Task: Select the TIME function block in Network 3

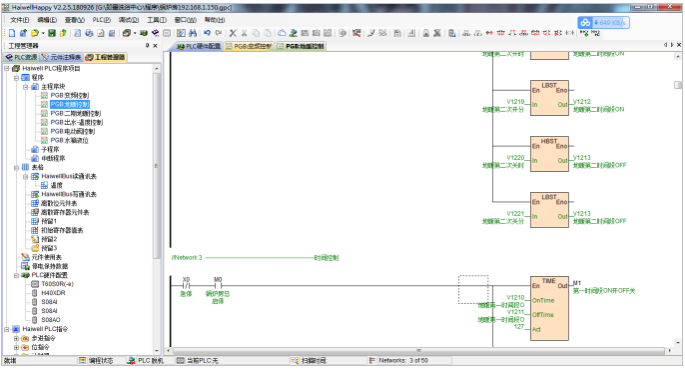Action: click(549, 308)
